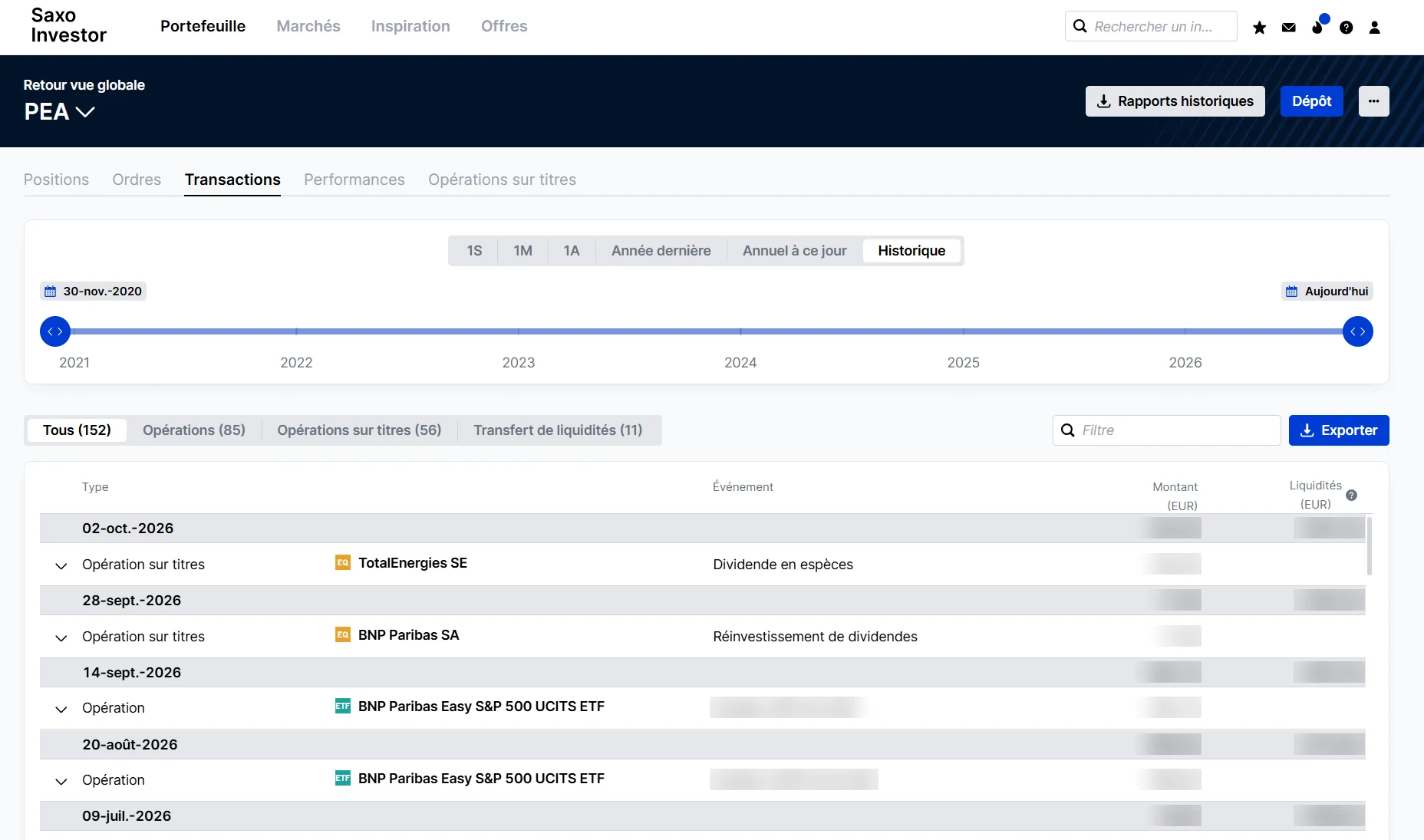Screen dimensions: 1424x840
Task: Click Réinvestissement de dividendes event text
Action: coord(816,637)
